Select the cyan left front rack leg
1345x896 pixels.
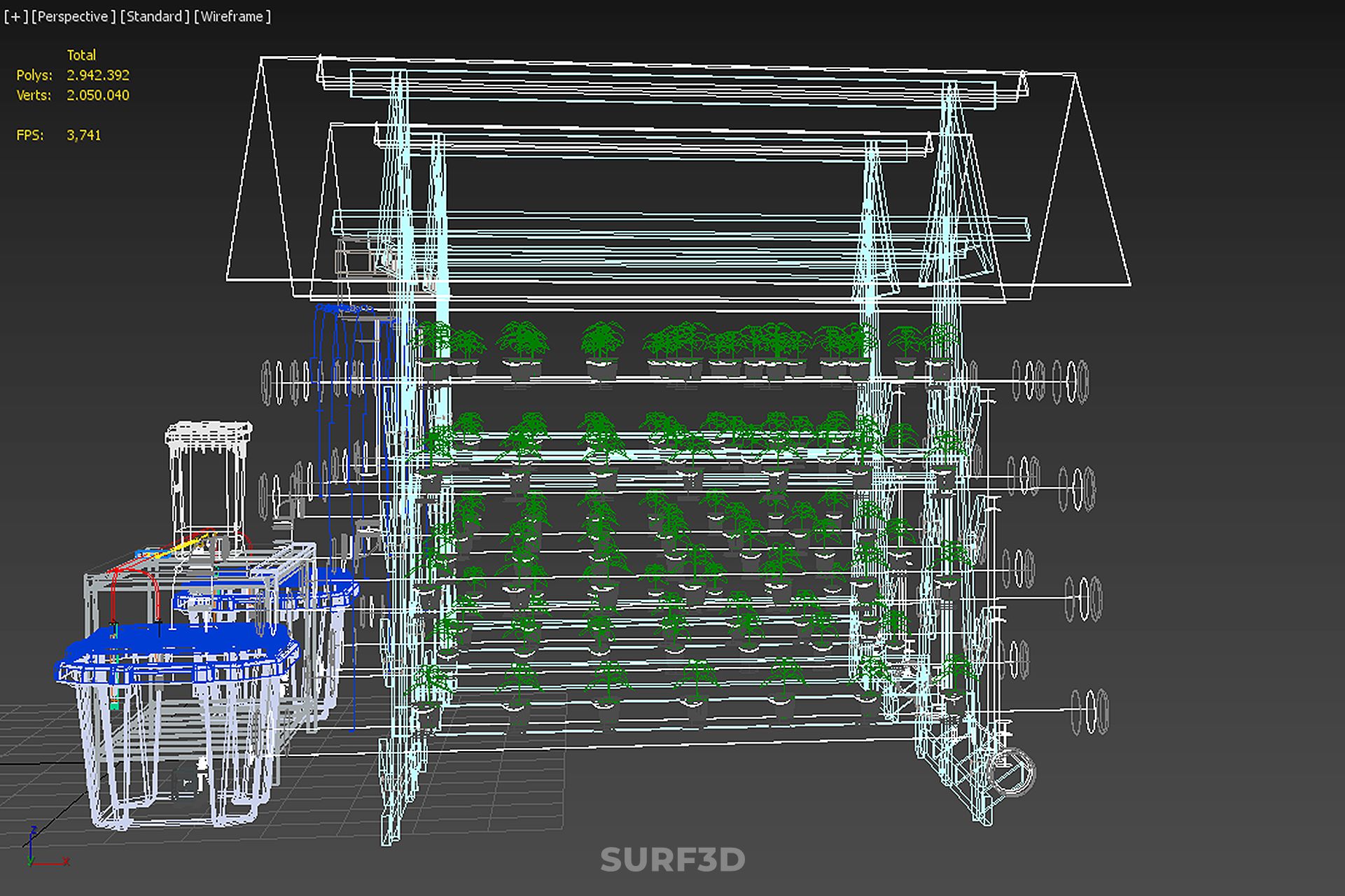click(393, 805)
